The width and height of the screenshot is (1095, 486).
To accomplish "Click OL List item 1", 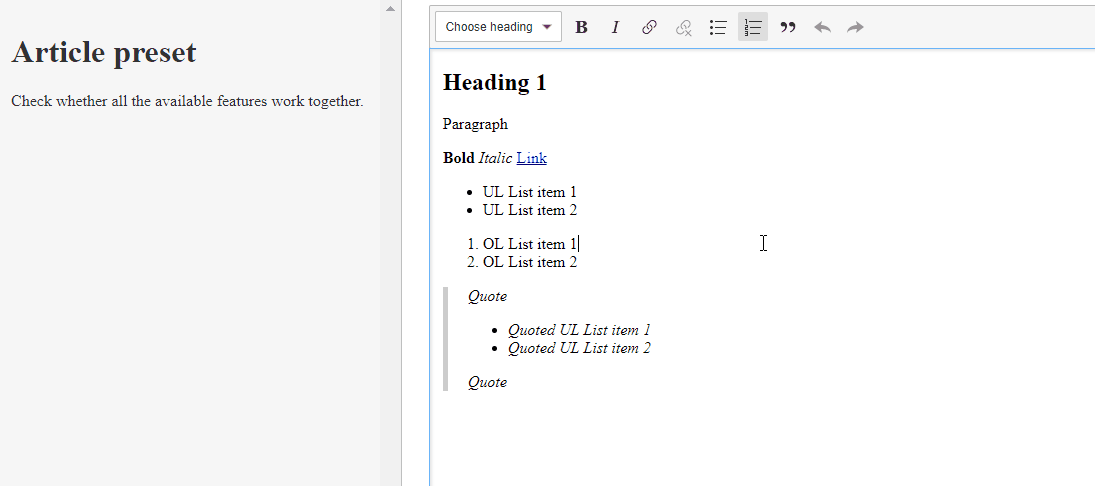I will coord(529,244).
